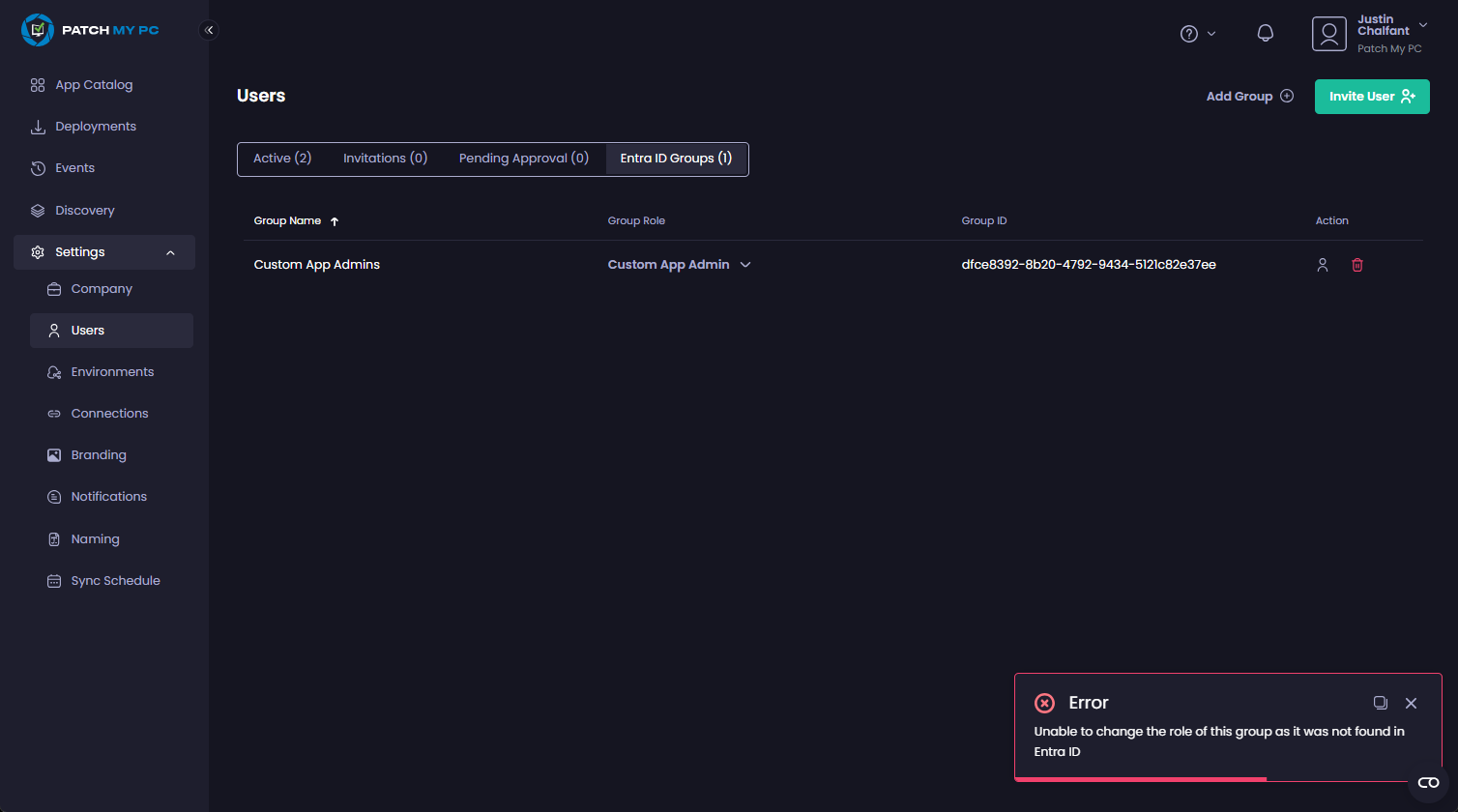Navigate to Discovery

(85, 210)
